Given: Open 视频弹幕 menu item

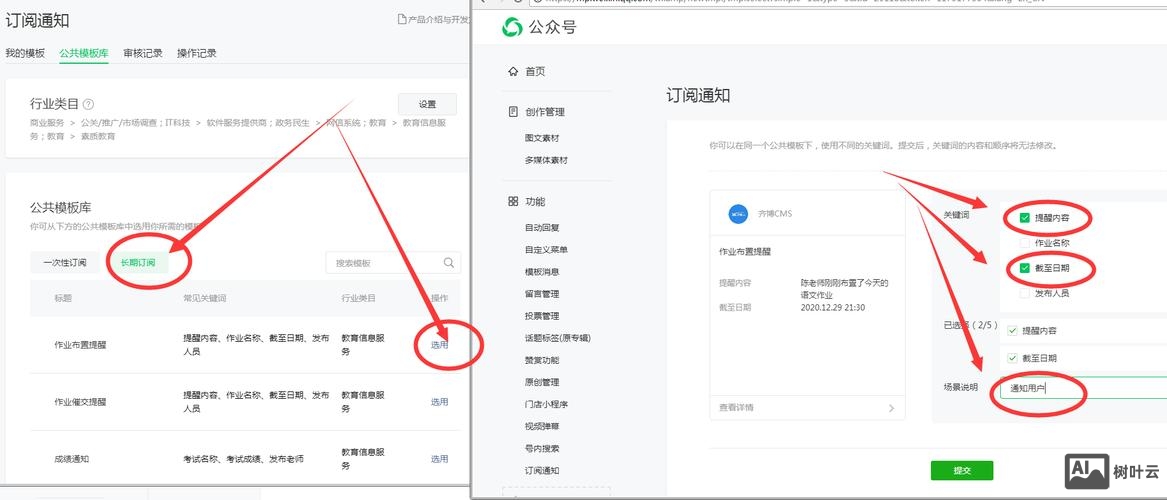Looking at the screenshot, I should (542, 426).
